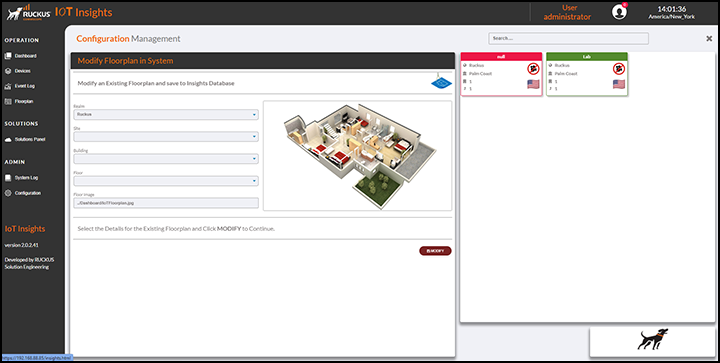Select the red null floorplan card header
The width and height of the screenshot is (720, 363).
pyautogui.click(x=501, y=56)
